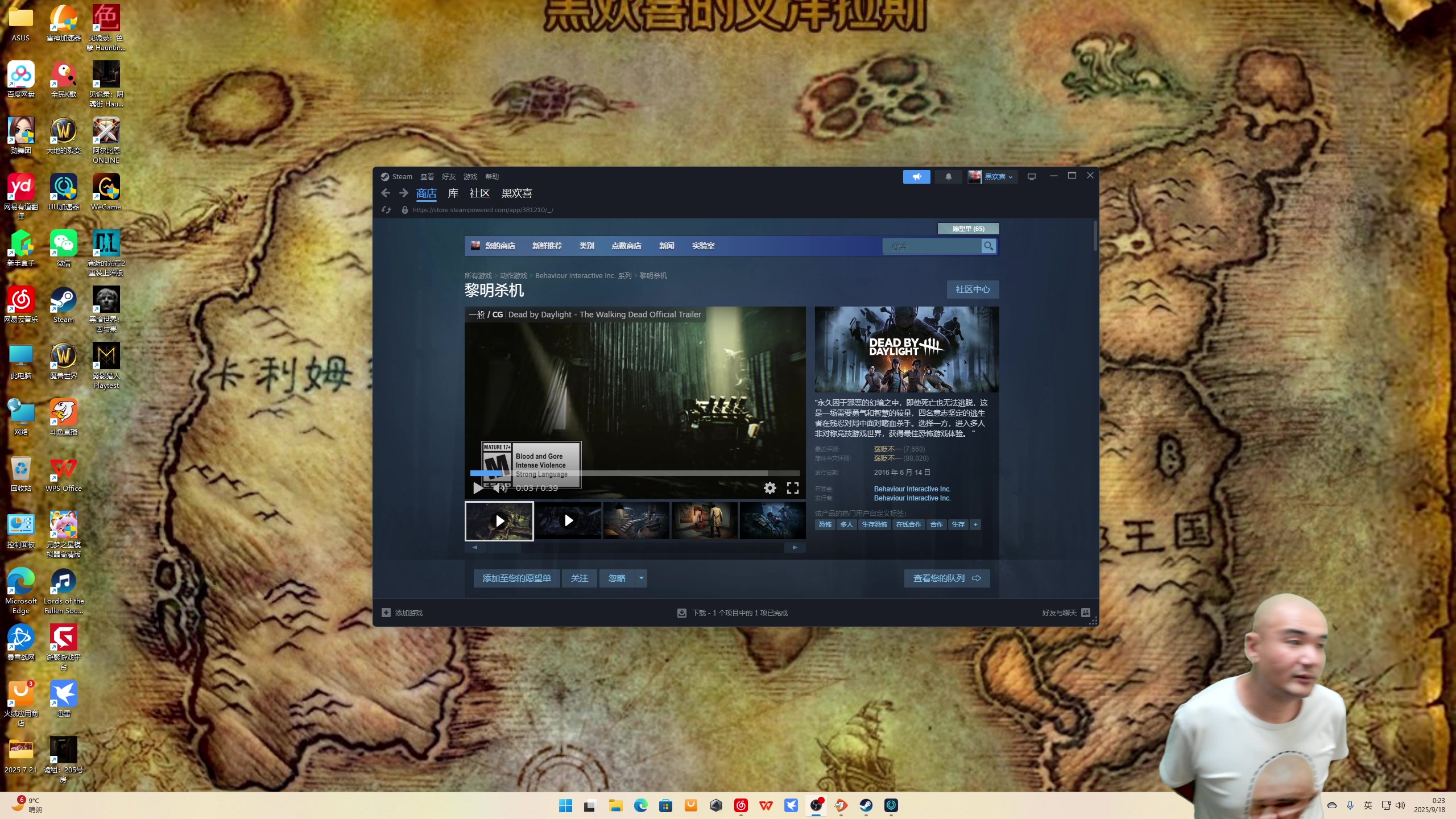Open the 查看 menu
Viewport: 1456px width, 819px height.
(x=427, y=177)
